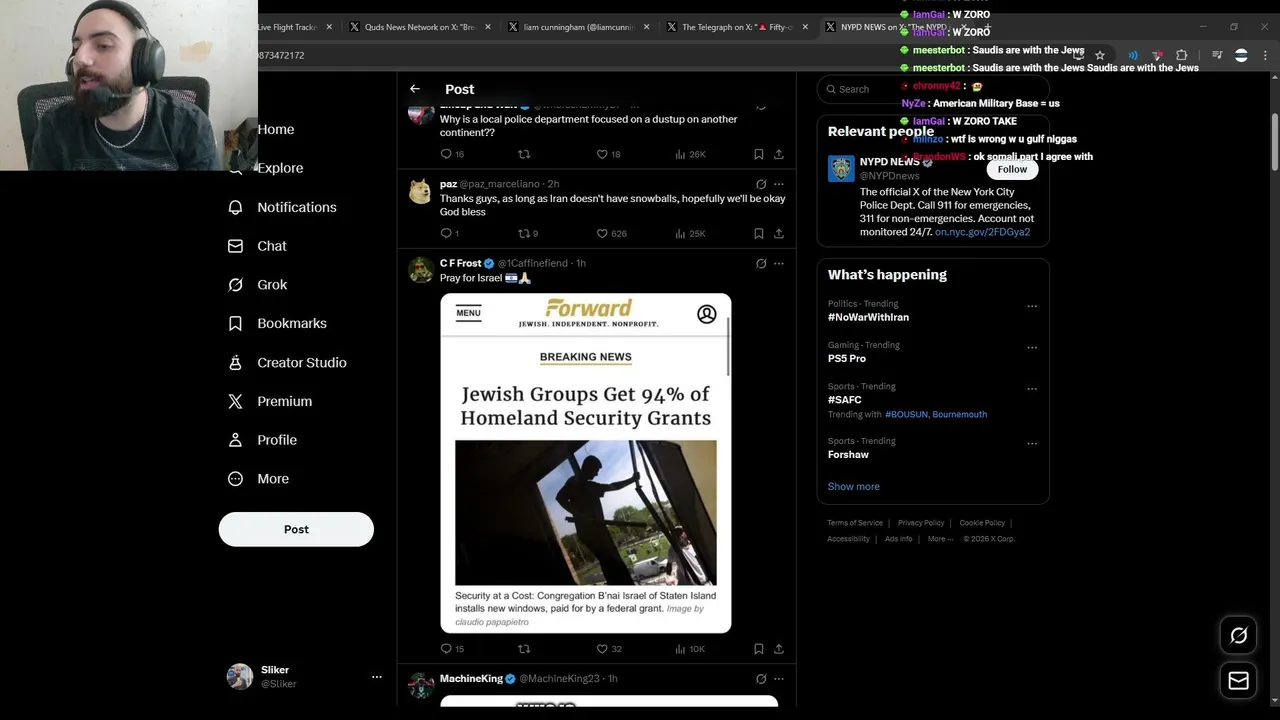Open Bookmarks icon in sidebar
Image resolution: width=1280 pixels, height=720 pixels.
[235, 324]
